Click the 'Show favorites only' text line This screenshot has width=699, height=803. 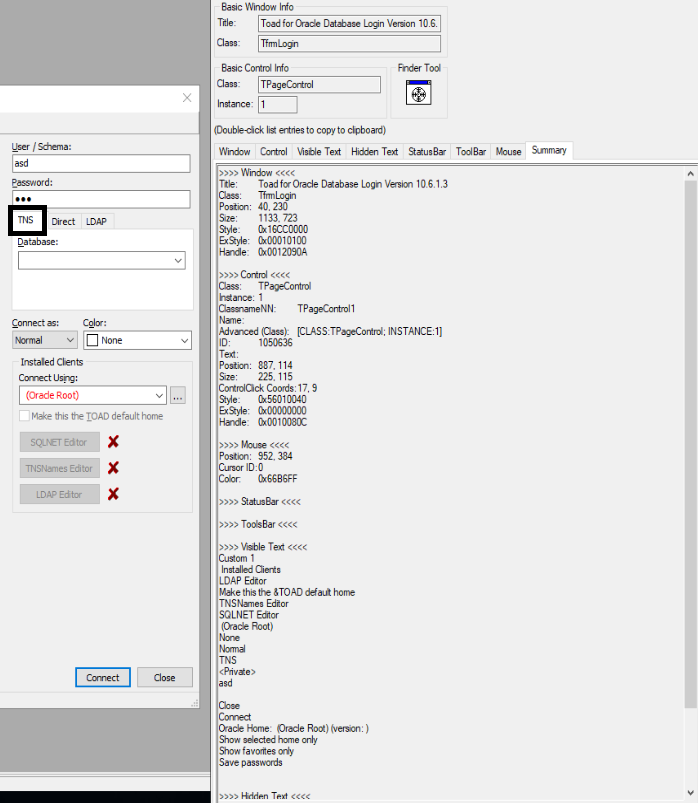click(256, 751)
